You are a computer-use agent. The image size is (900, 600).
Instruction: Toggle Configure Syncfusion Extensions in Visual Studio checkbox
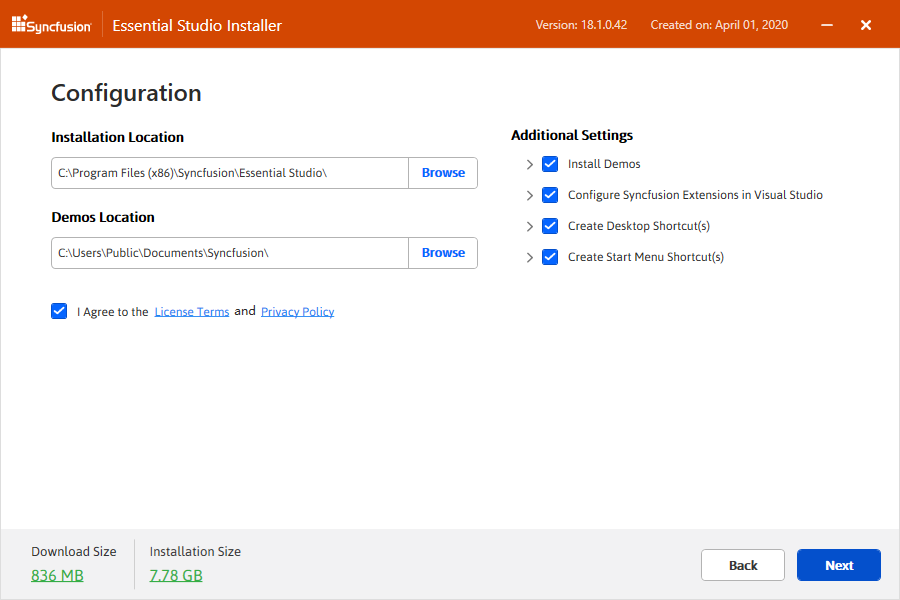pos(550,195)
